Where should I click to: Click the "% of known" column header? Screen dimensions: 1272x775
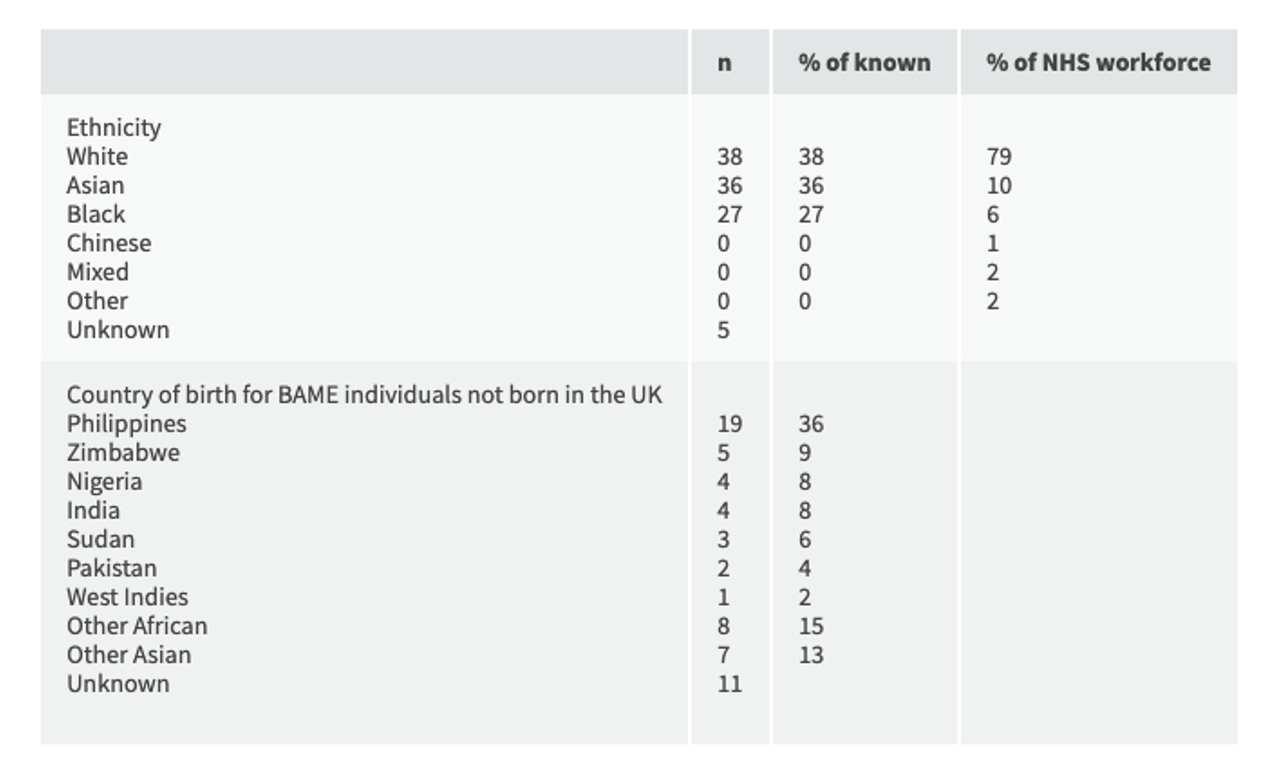tap(864, 62)
